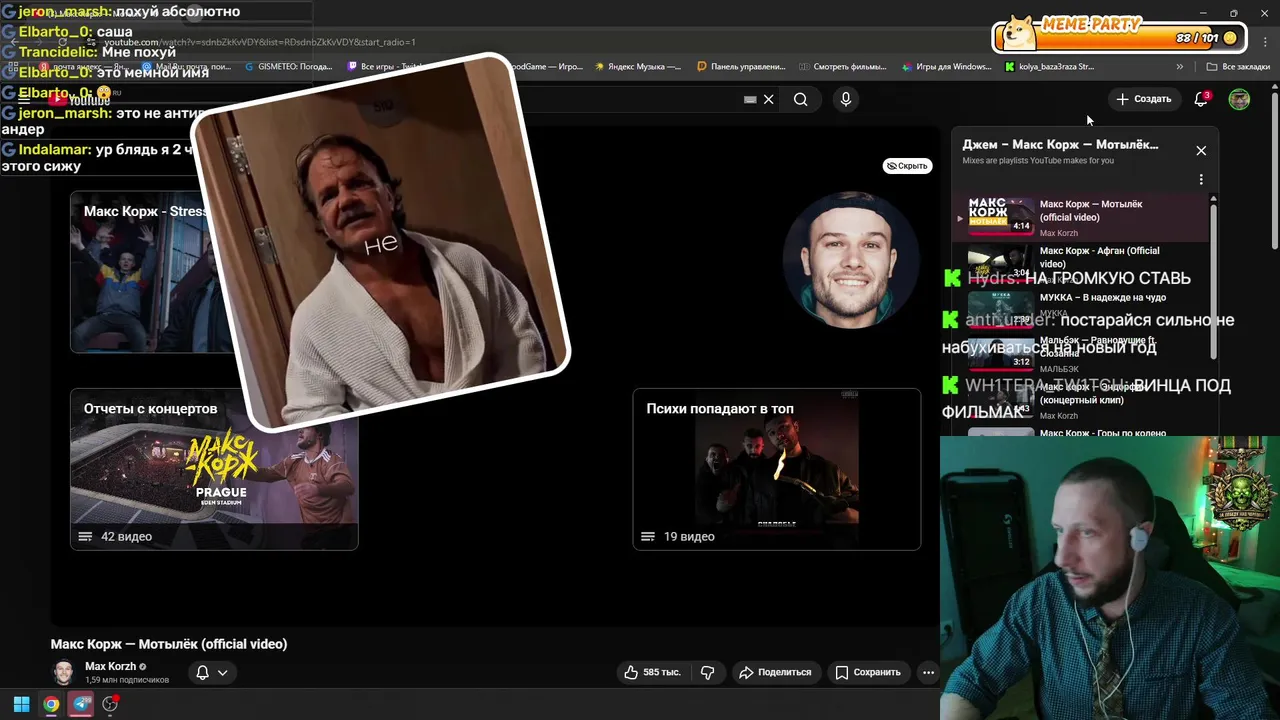The height and width of the screenshot is (720, 1280).
Task: Open more actions three-dot menu below video
Action: click(x=928, y=672)
